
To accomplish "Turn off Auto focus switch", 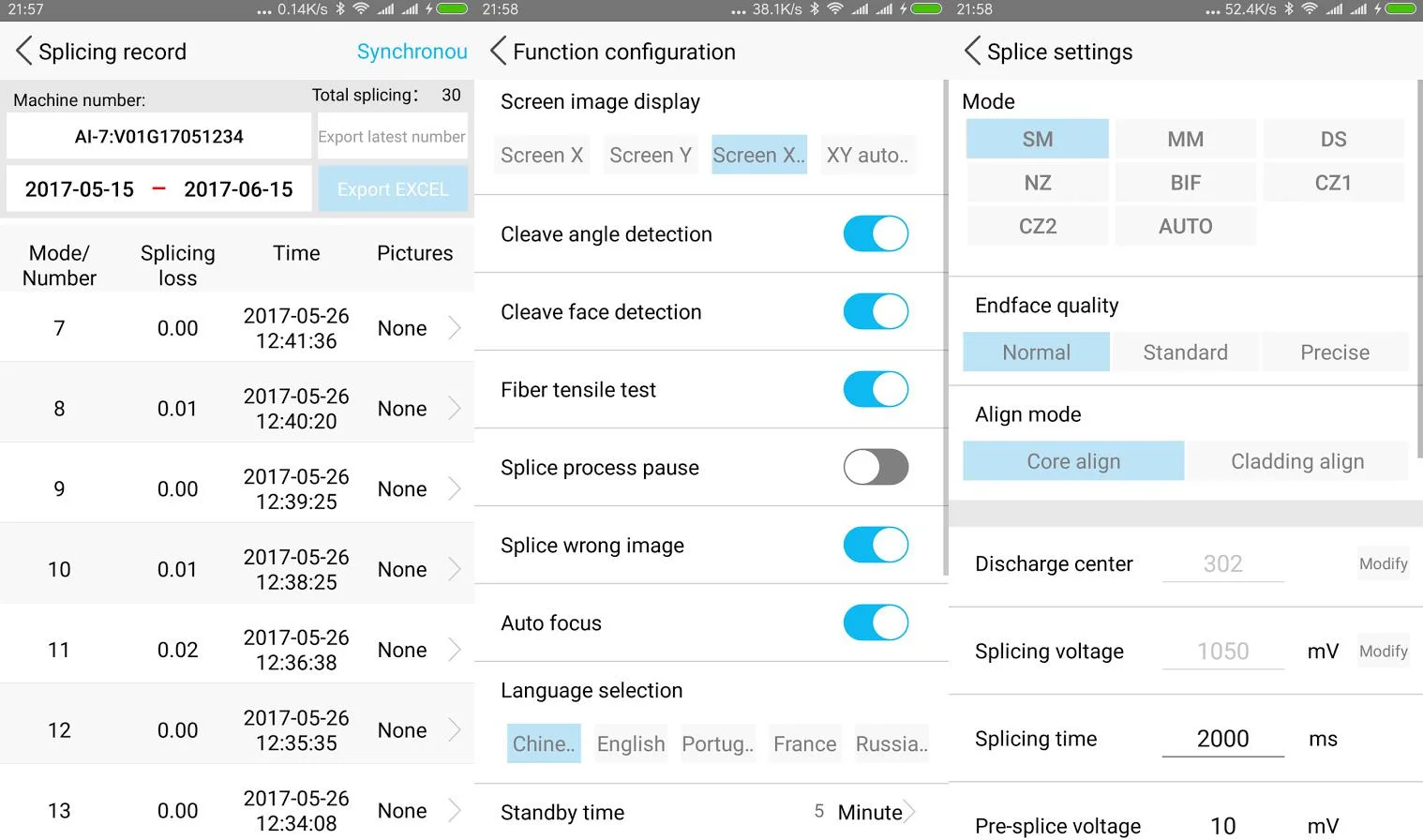I will tap(876, 622).
